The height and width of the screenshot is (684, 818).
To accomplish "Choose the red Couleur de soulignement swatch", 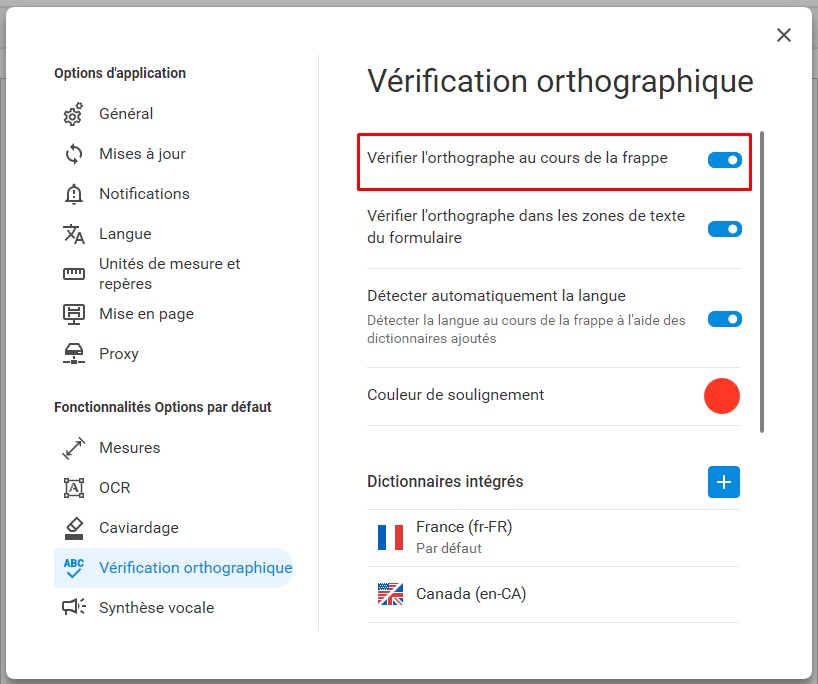I will [722, 396].
